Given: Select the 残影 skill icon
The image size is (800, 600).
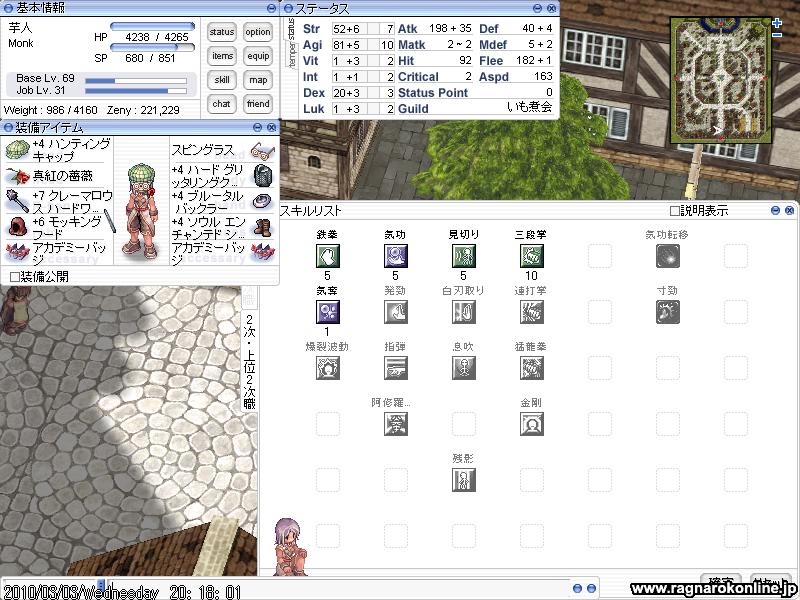Looking at the screenshot, I should coord(464,480).
